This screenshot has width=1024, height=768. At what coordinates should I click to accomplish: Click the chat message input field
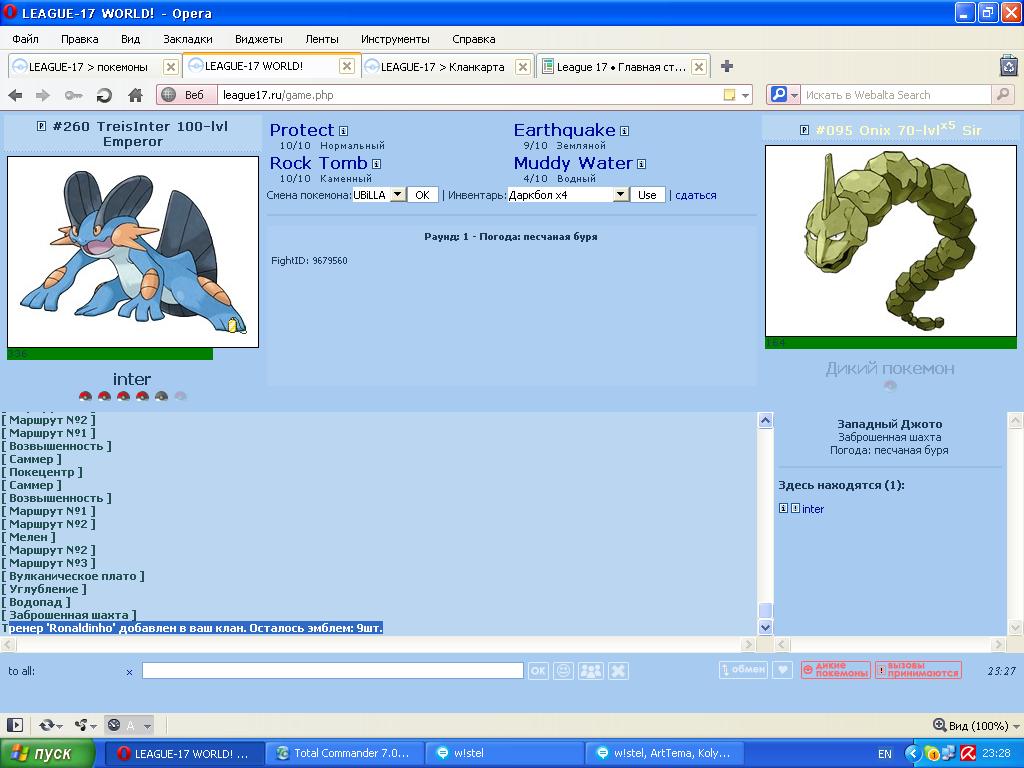(x=332, y=671)
